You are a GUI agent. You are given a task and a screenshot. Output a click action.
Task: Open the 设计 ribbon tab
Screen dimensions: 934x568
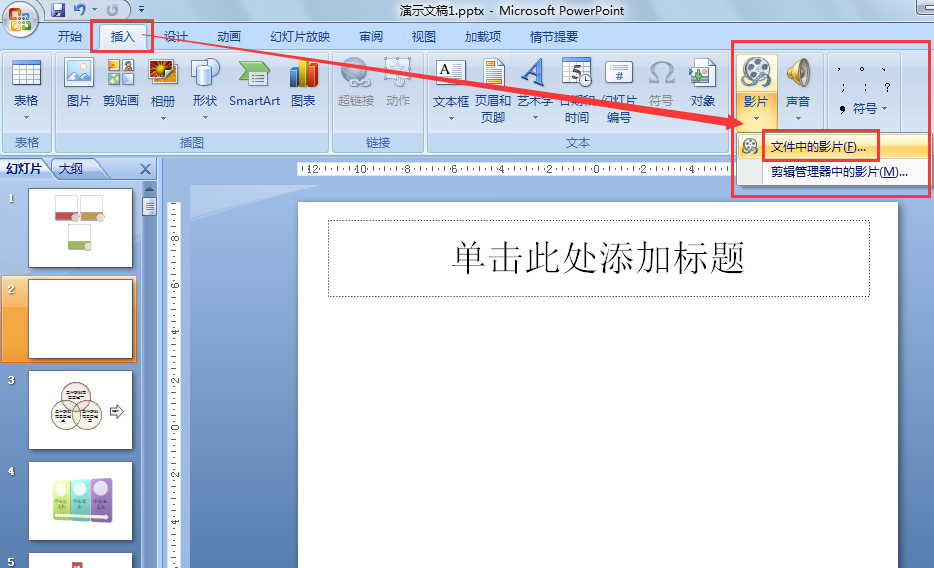click(x=176, y=36)
